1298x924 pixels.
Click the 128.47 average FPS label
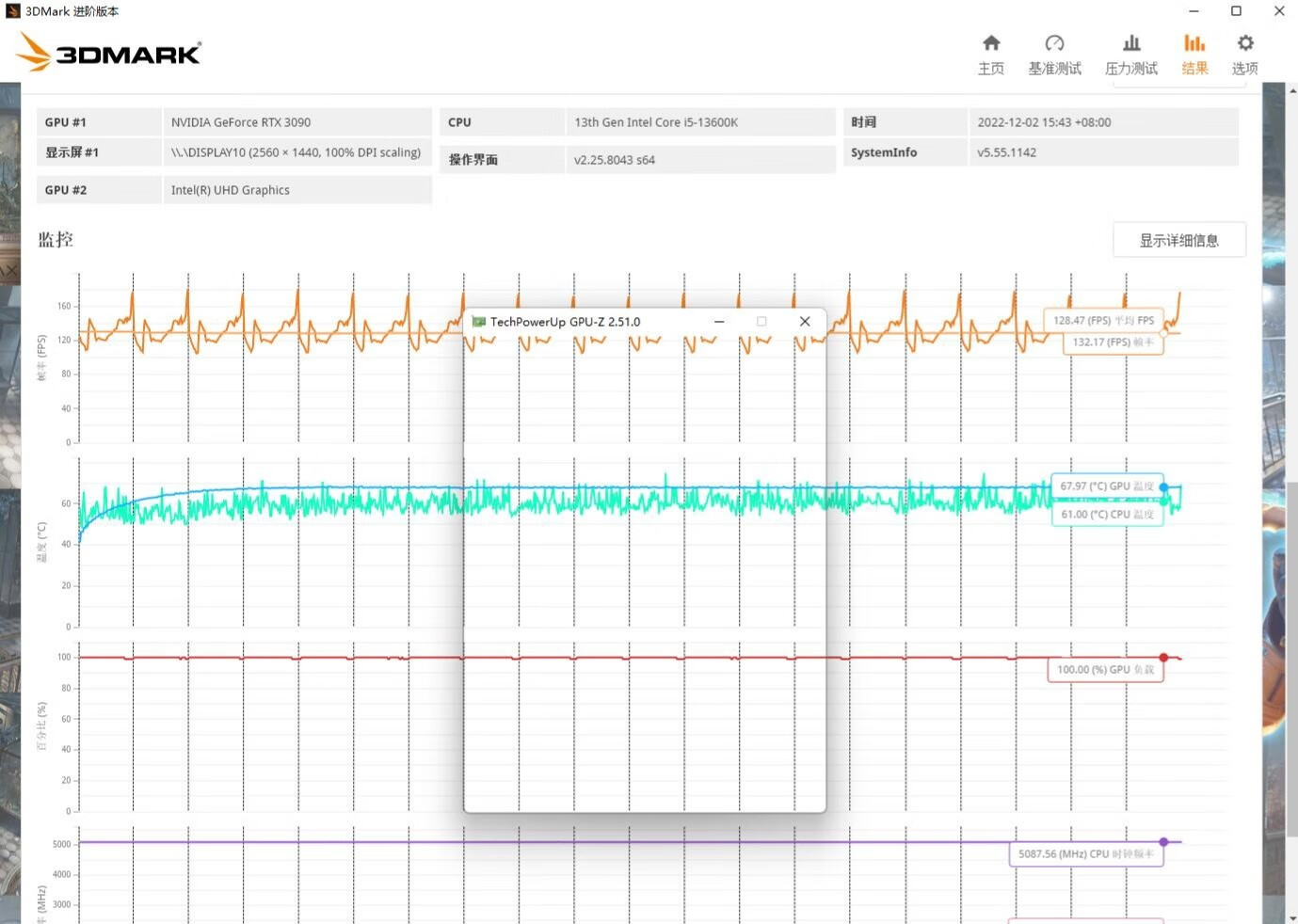pyautogui.click(x=1103, y=321)
